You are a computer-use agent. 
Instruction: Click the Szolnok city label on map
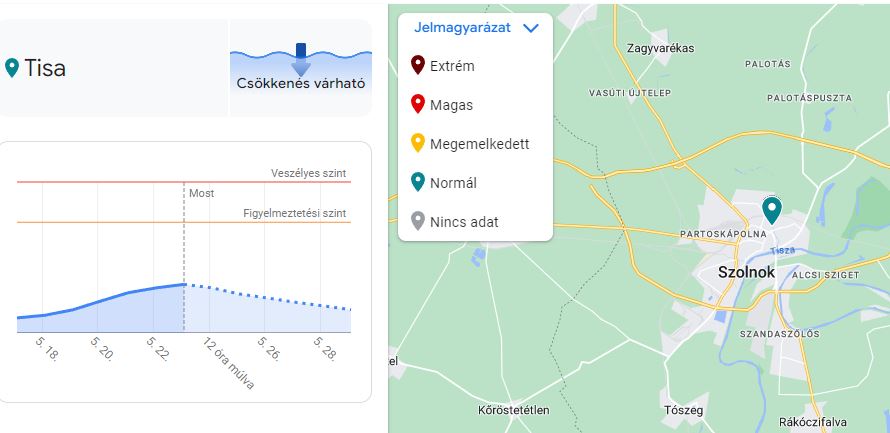[748, 272]
